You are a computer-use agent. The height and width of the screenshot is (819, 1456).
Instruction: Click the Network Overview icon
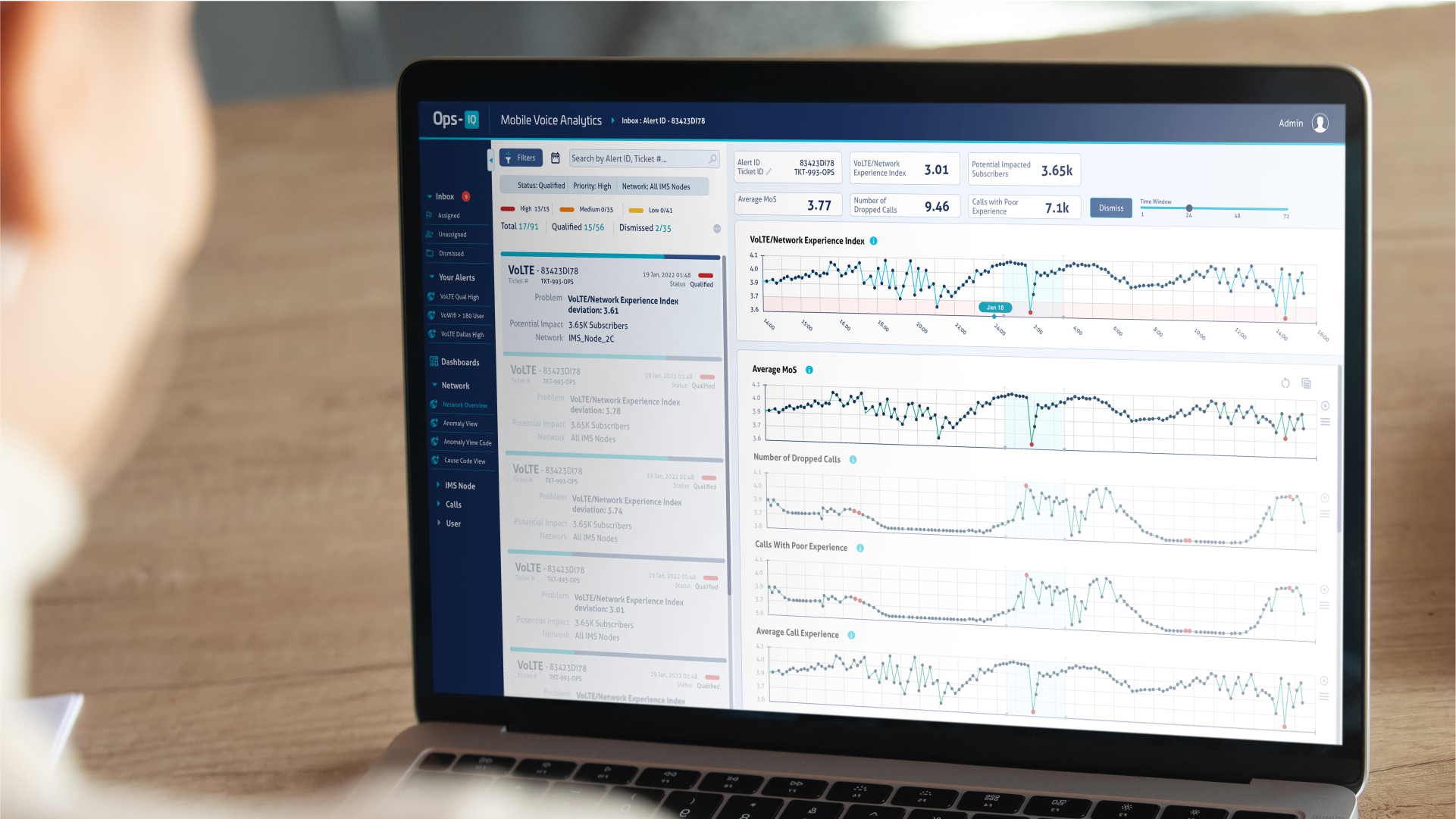coord(435,404)
